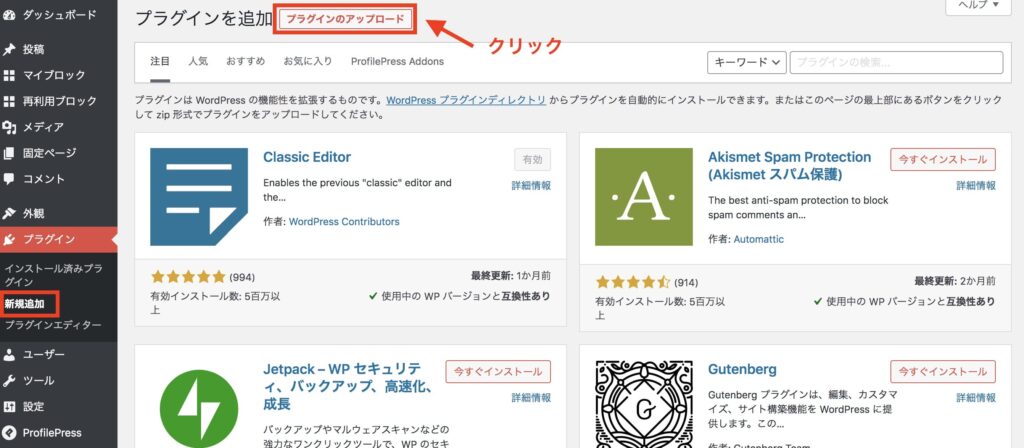Viewport: 1024px width, 448px height.
Task: Switch to the 人気 tab
Action: coord(198,61)
